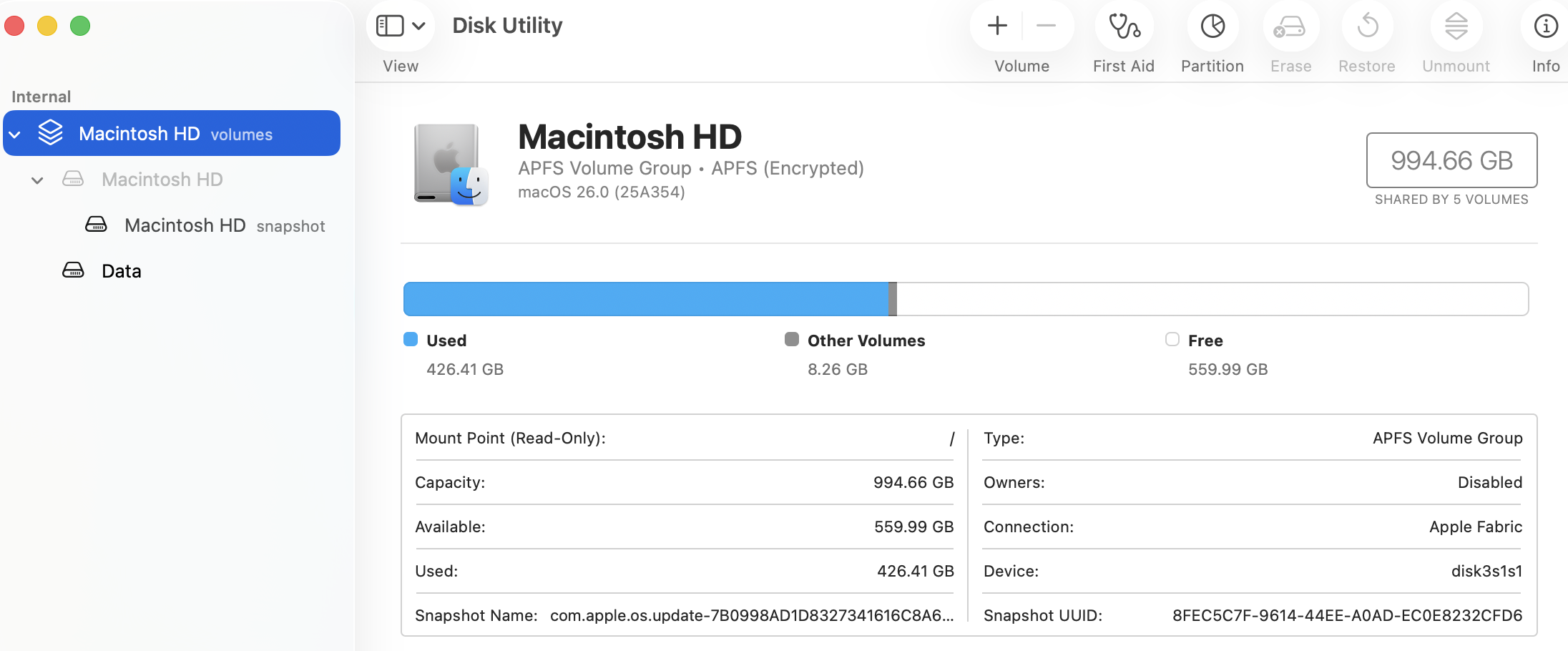Click the Used 426.41 GB table value
Viewport: 1568px width, 651px height.
[916, 571]
